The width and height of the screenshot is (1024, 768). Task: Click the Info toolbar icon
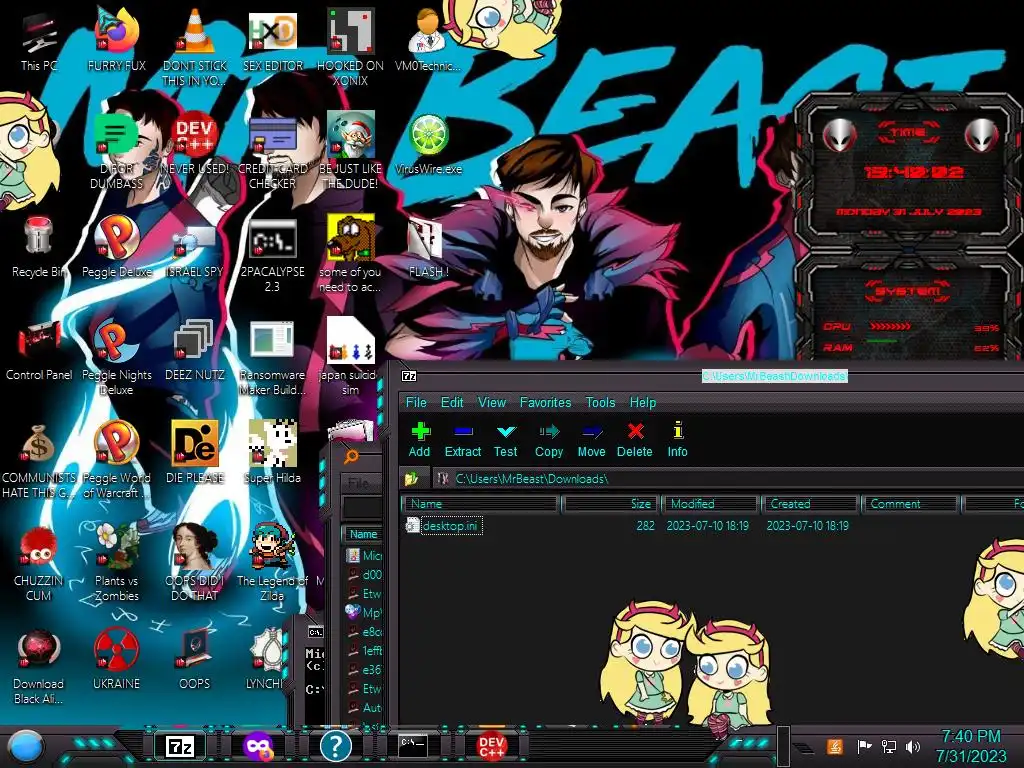coord(677,439)
